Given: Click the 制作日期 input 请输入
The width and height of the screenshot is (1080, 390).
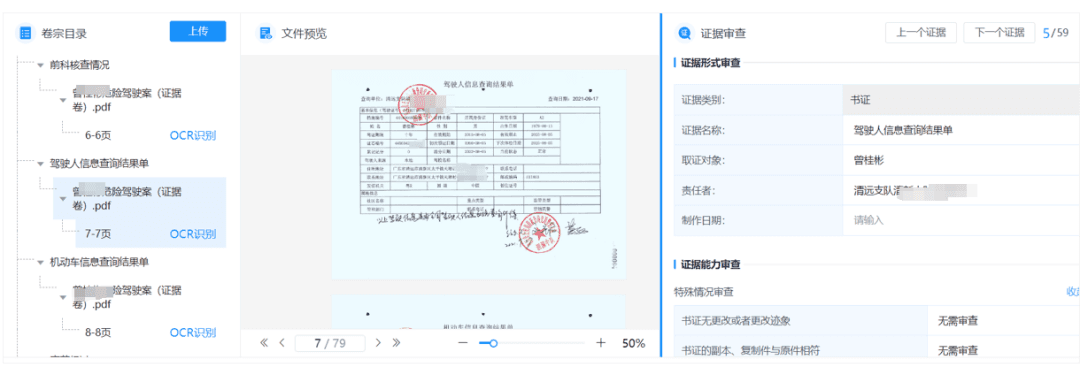Looking at the screenshot, I should pos(961,220).
